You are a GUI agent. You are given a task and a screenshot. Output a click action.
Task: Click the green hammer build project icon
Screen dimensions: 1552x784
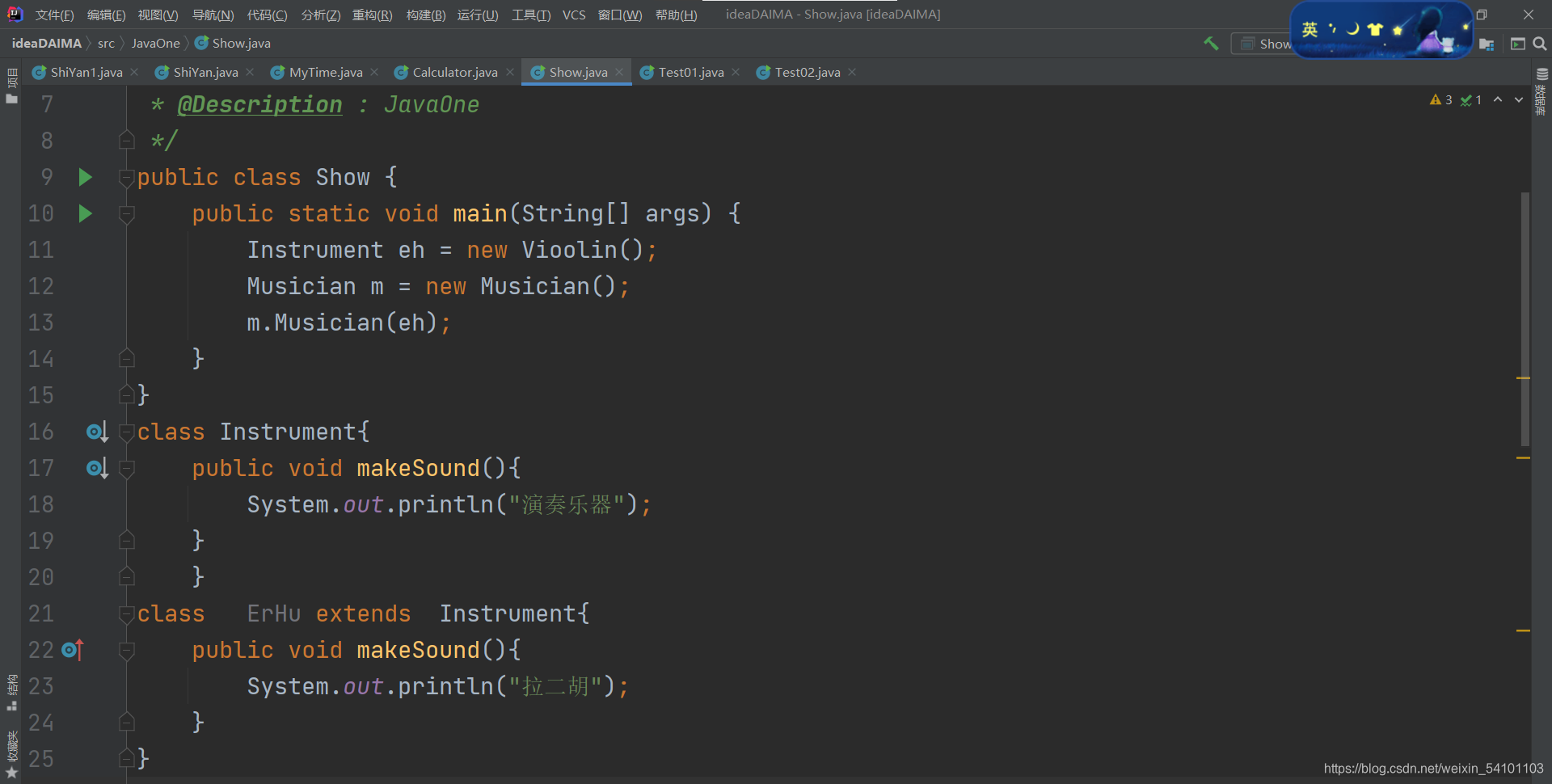click(1211, 44)
